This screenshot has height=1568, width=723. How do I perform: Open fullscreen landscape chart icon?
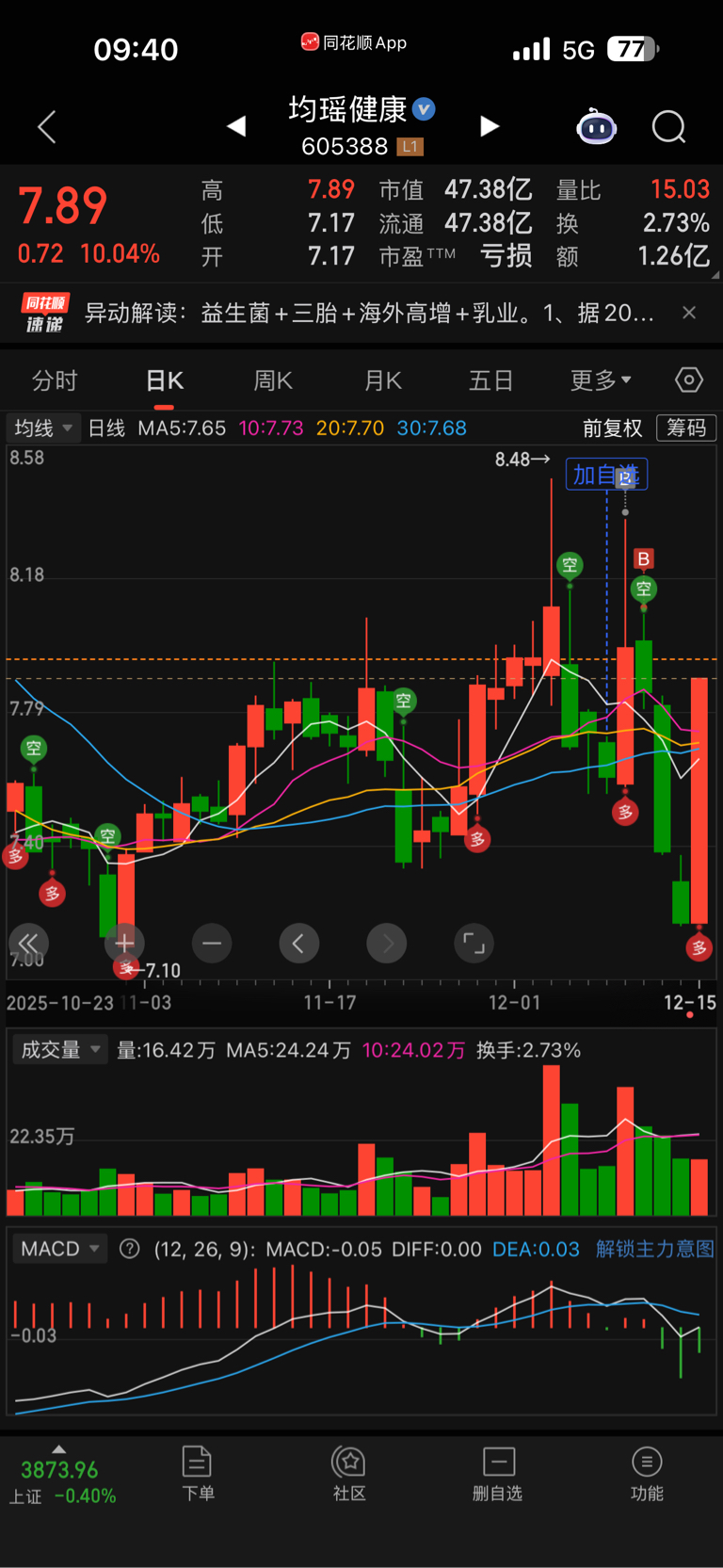[474, 944]
